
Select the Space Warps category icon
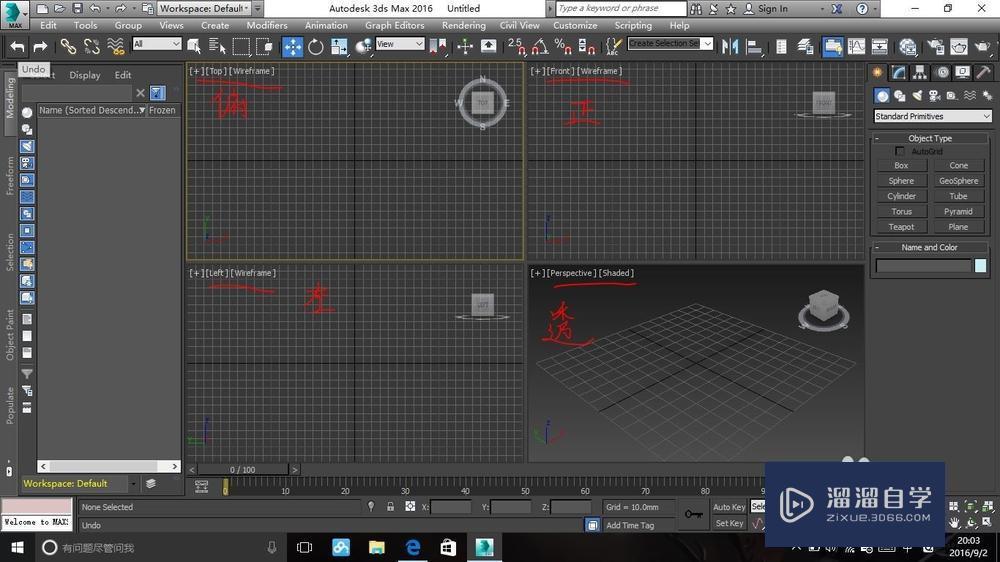pyautogui.click(x=970, y=96)
